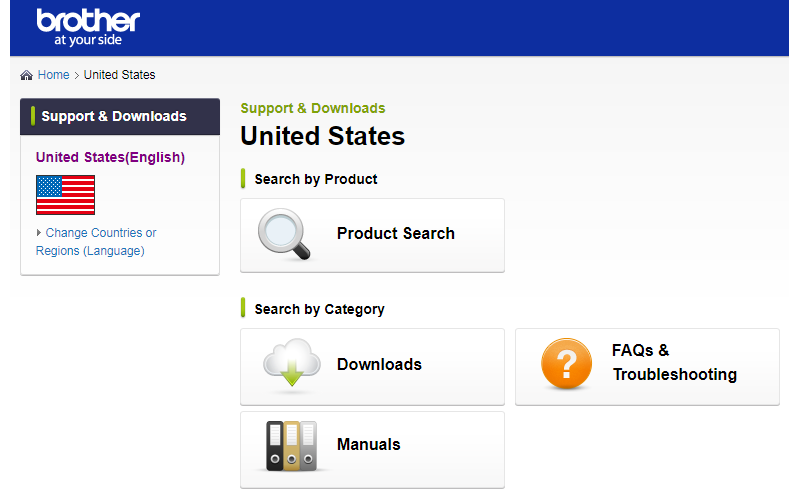Click the cloud download icon

(x=292, y=363)
